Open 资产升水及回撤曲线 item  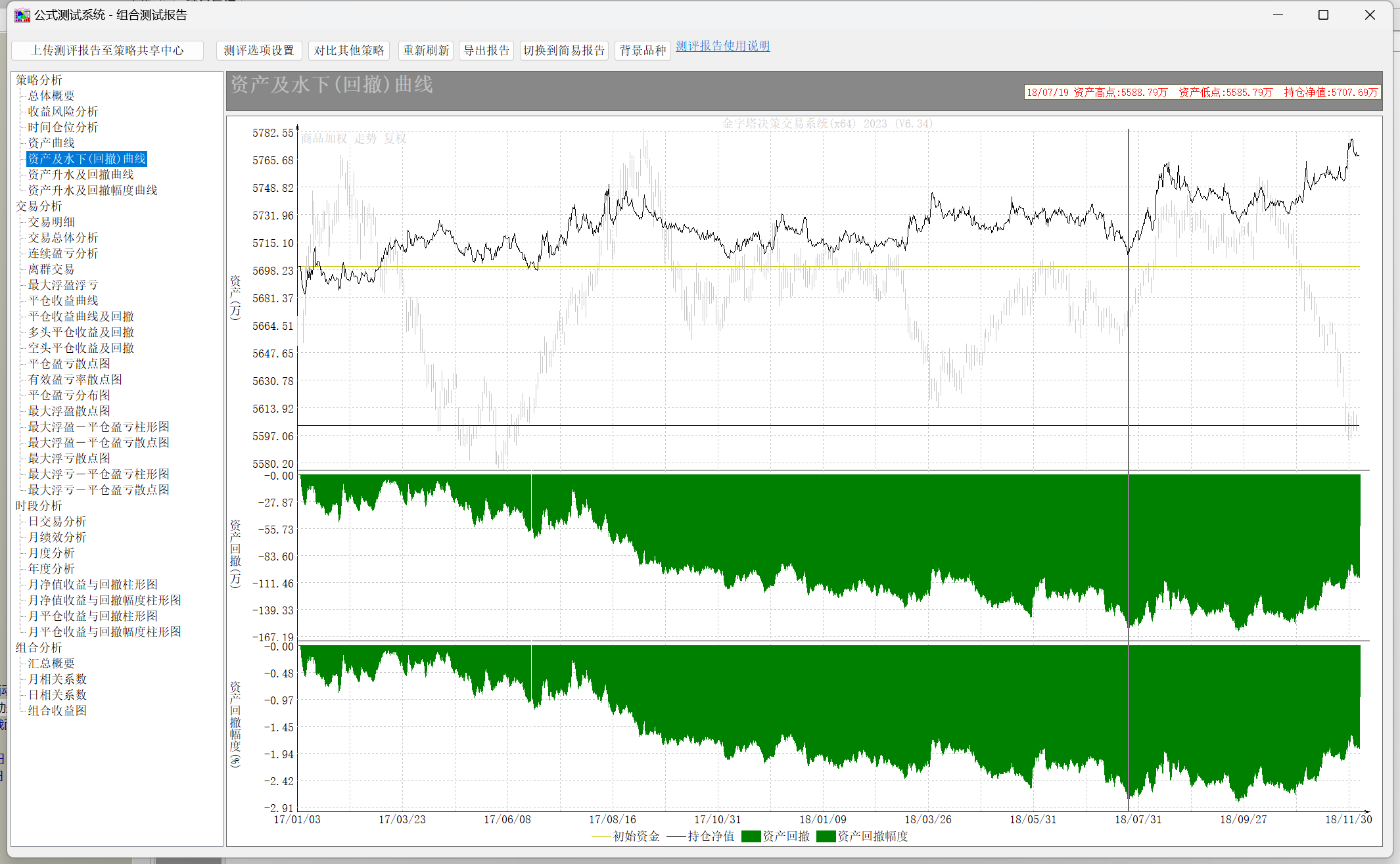(81, 174)
